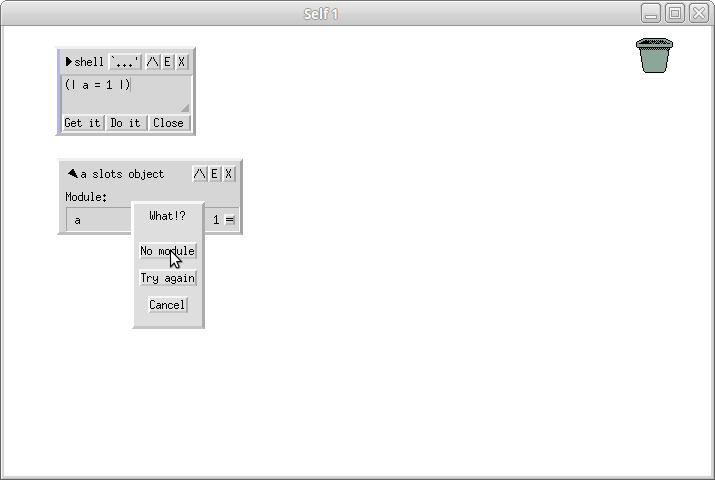The height and width of the screenshot is (480, 715).
Task: Expand the shell outliner triangle
Action: pos(69,62)
